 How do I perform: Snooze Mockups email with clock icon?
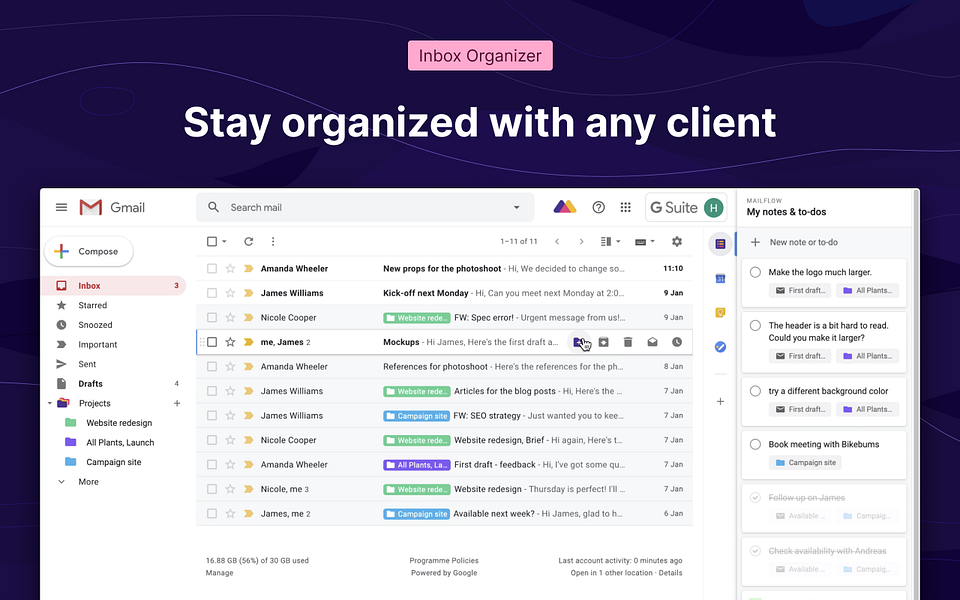point(677,342)
